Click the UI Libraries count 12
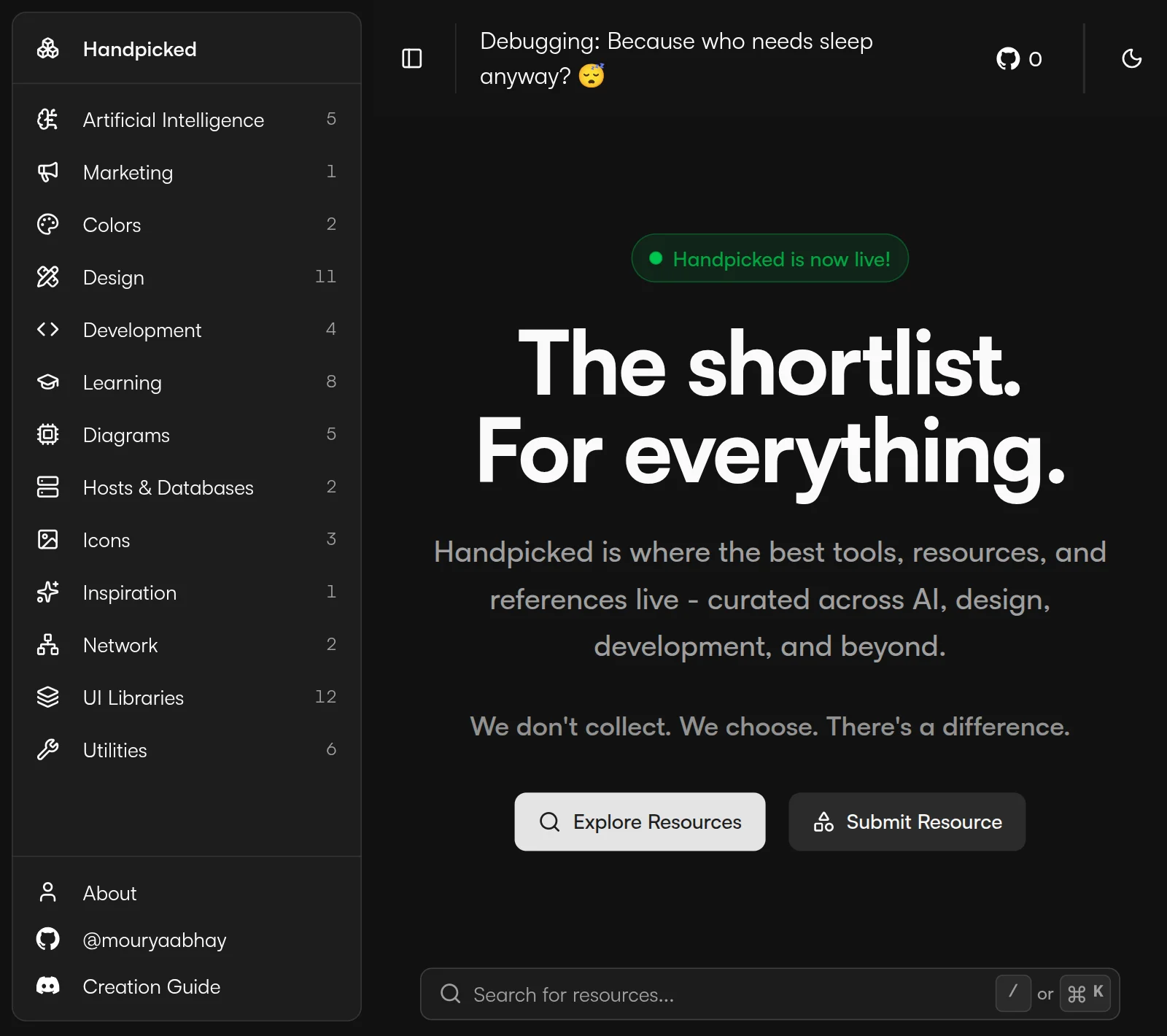This screenshot has width=1167, height=1036. [x=325, y=697]
